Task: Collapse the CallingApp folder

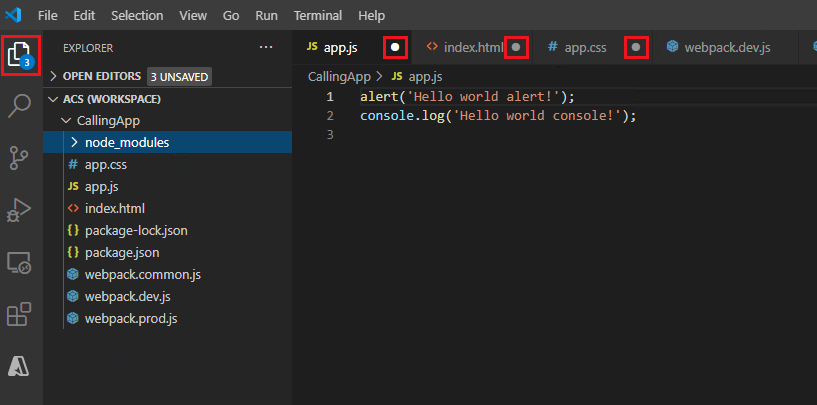Action: pos(65,121)
